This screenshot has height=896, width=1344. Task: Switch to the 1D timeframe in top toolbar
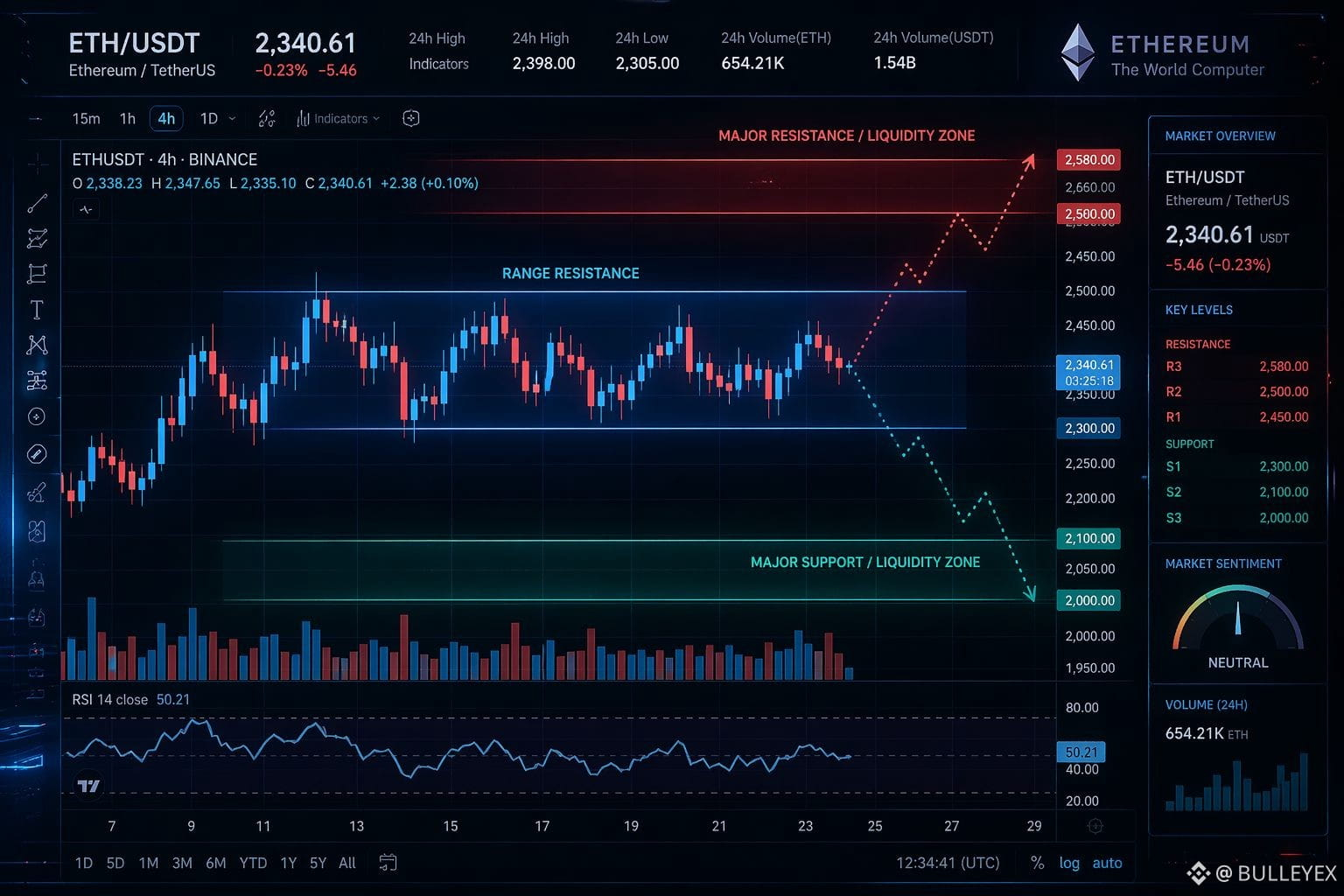click(x=208, y=118)
